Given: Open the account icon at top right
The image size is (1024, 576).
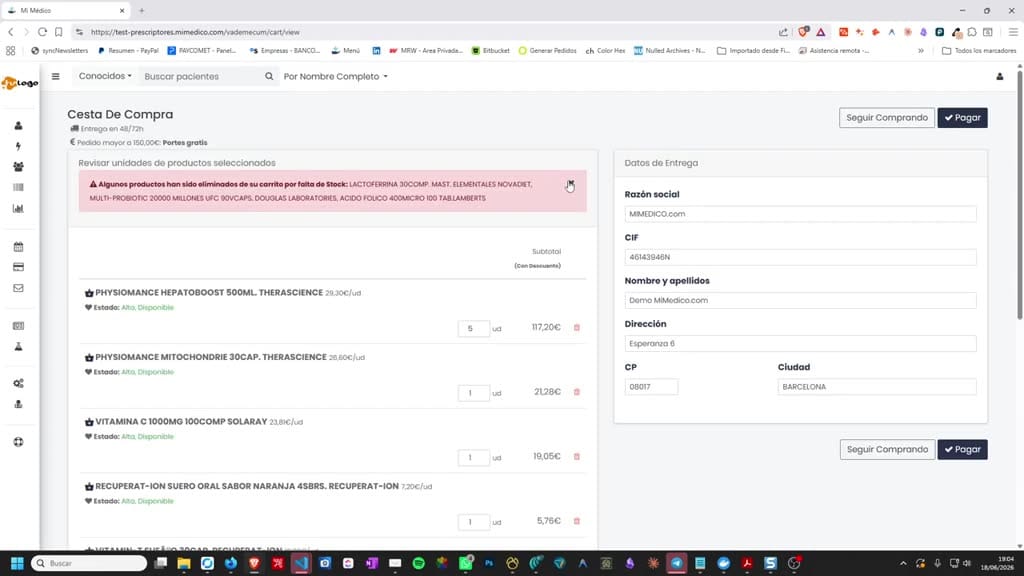Looking at the screenshot, I should 1000,76.
